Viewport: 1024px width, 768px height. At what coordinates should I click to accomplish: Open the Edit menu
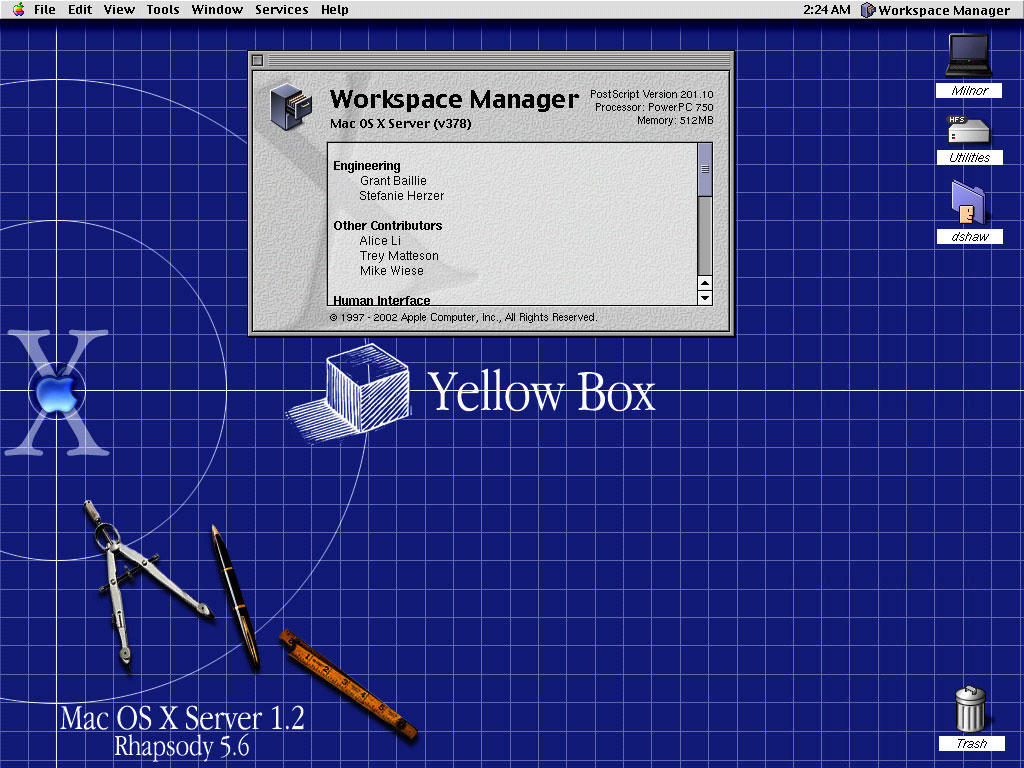click(x=80, y=10)
